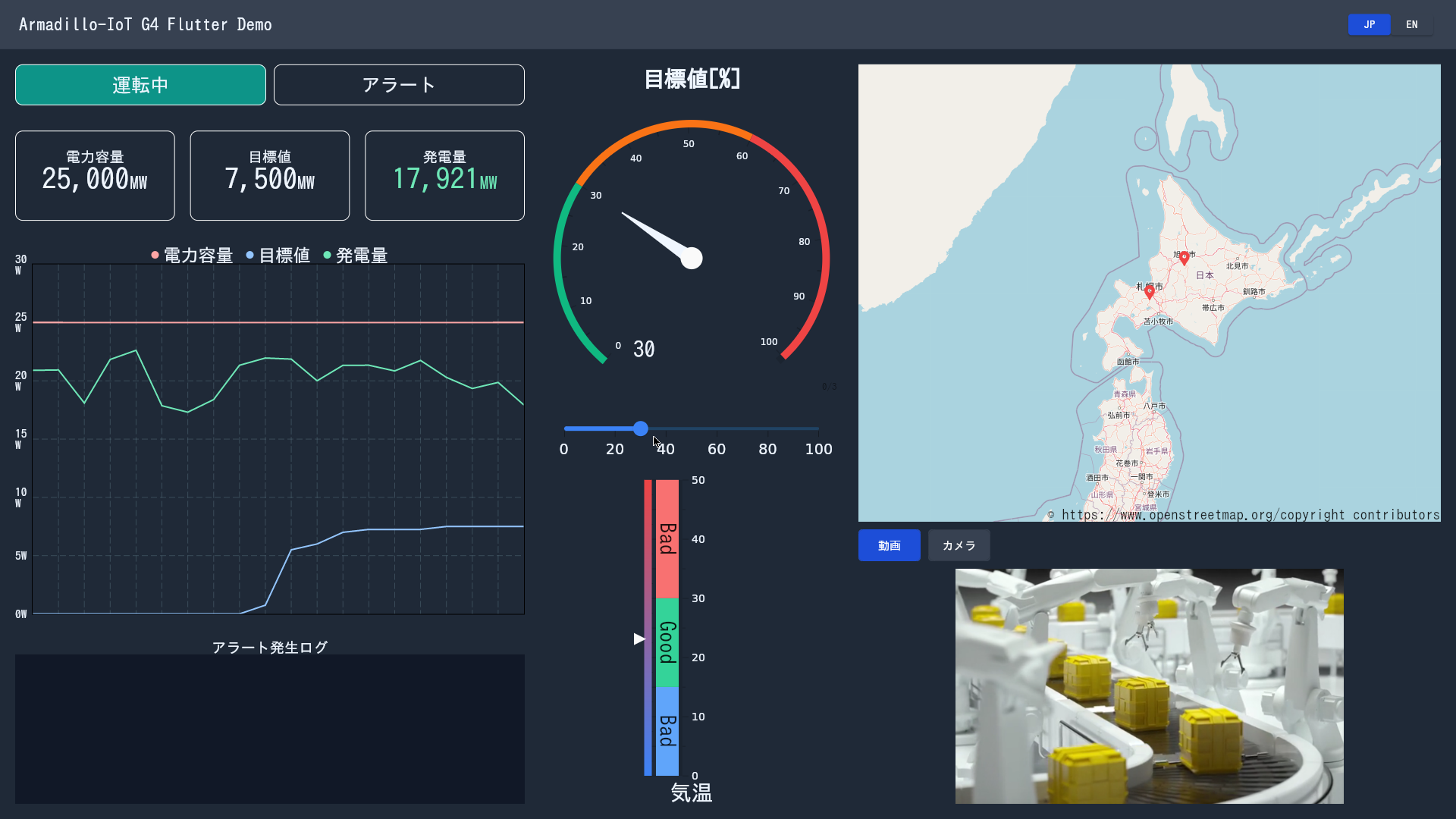Click the gauge needle center knob
Viewport: 1456px width, 819px height.
pos(692,259)
